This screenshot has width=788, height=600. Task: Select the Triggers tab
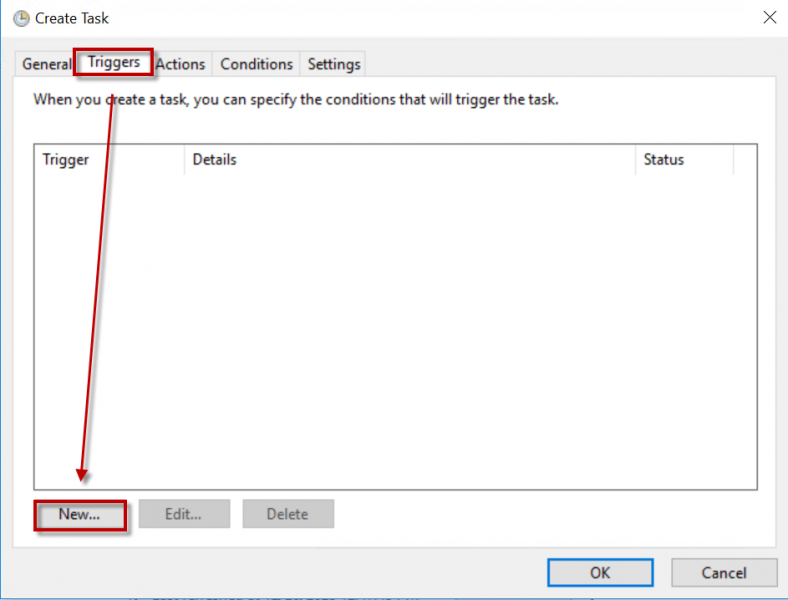[x=113, y=62]
